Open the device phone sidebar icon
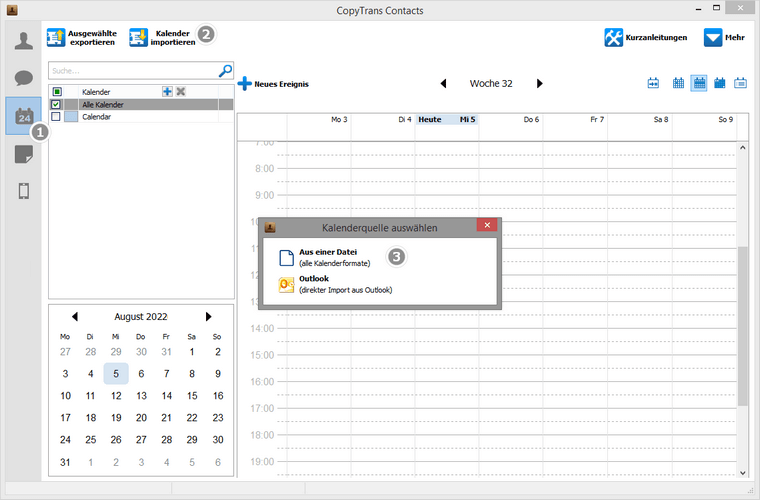Screen dimensions: 760x500 [x=23, y=191]
